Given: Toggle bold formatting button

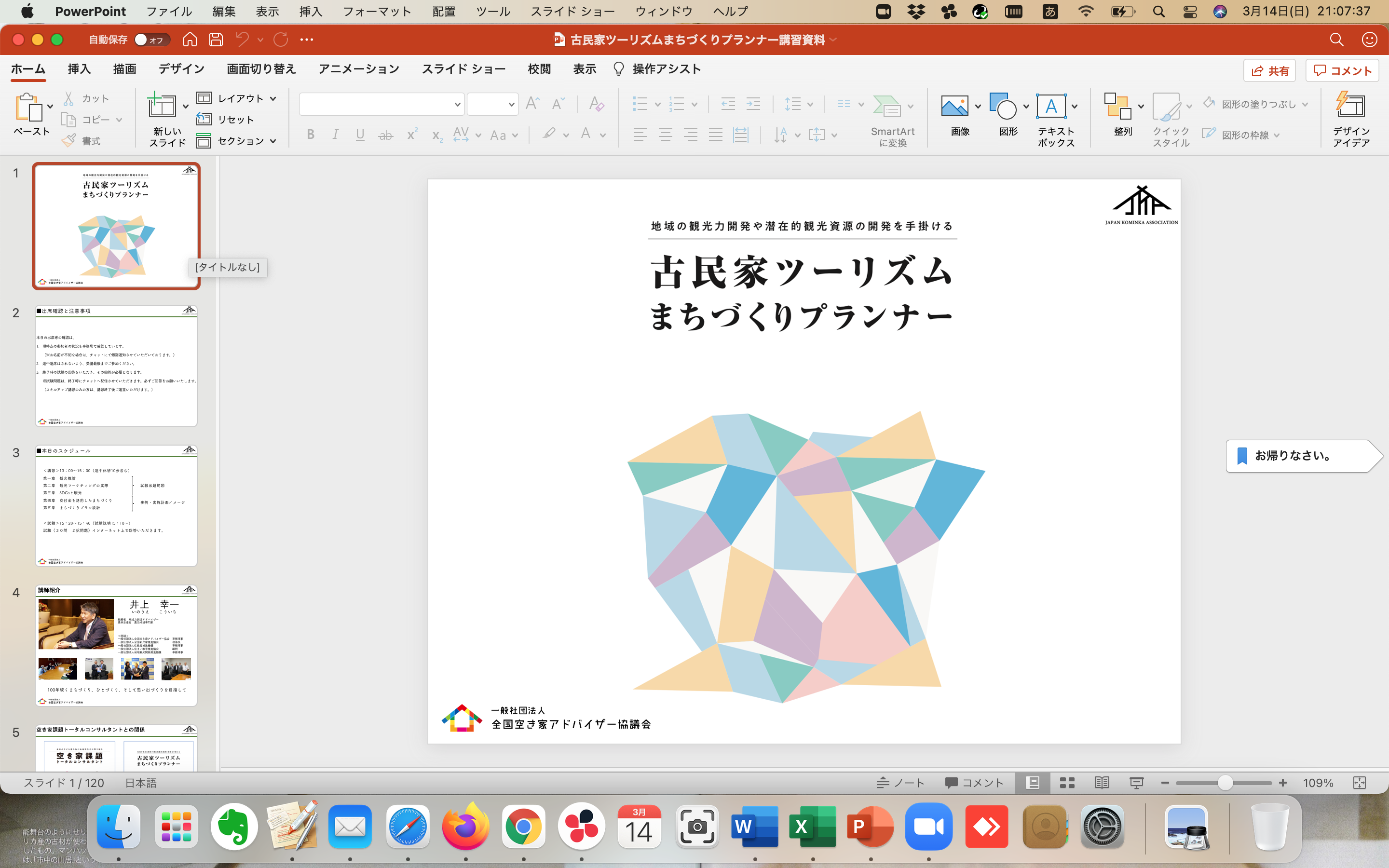Looking at the screenshot, I should point(311,135).
